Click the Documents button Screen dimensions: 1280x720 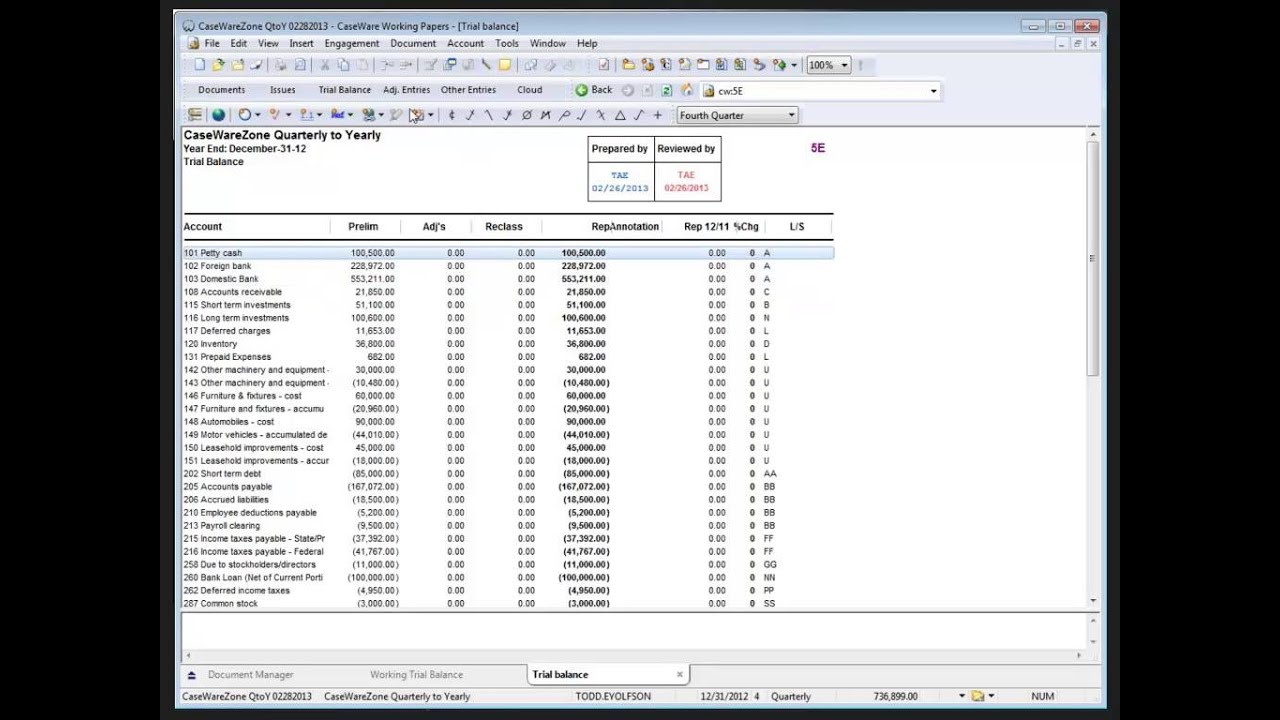(x=221, y=90)
